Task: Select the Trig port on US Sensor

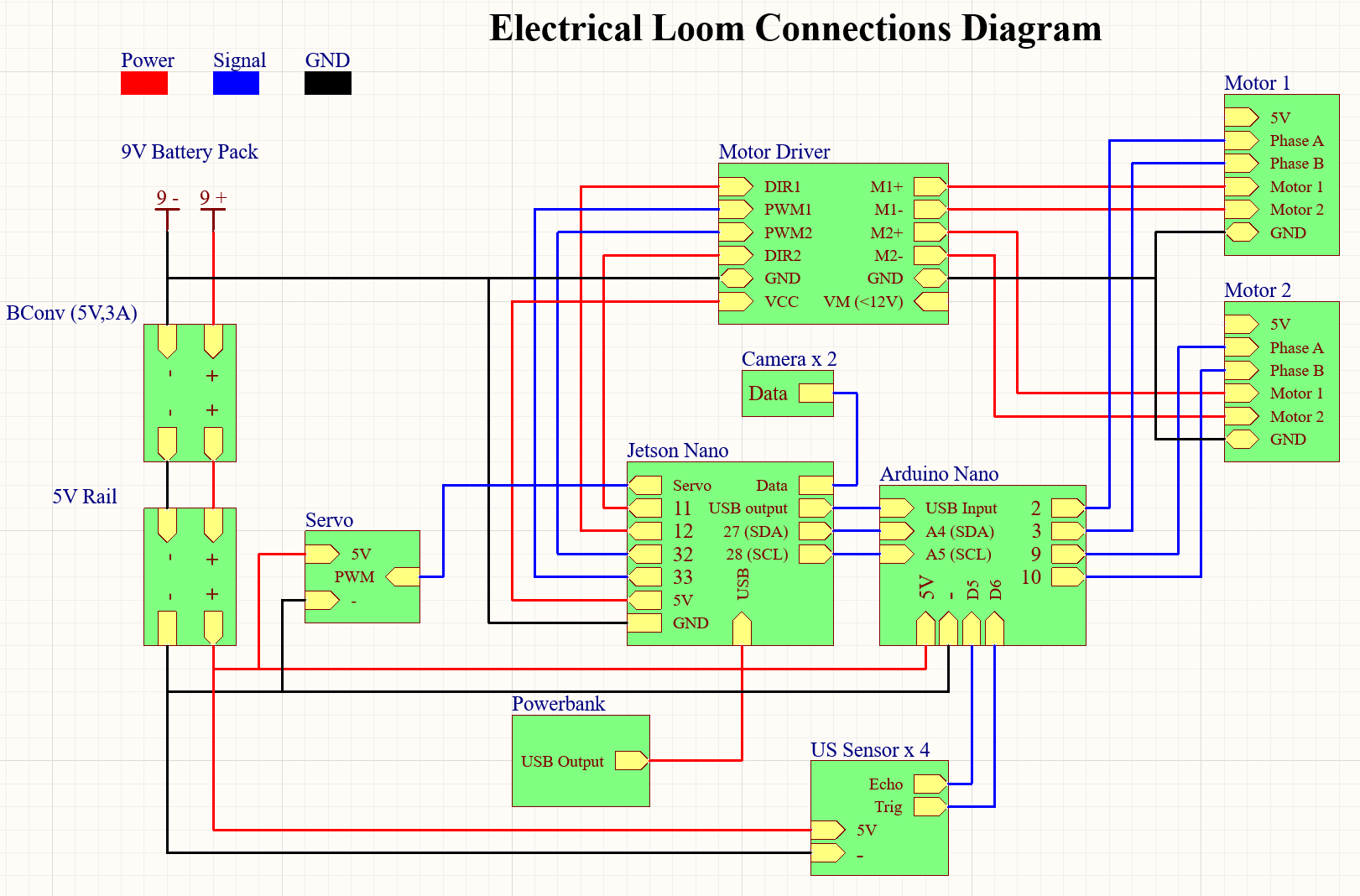Action: pos(931,806)
